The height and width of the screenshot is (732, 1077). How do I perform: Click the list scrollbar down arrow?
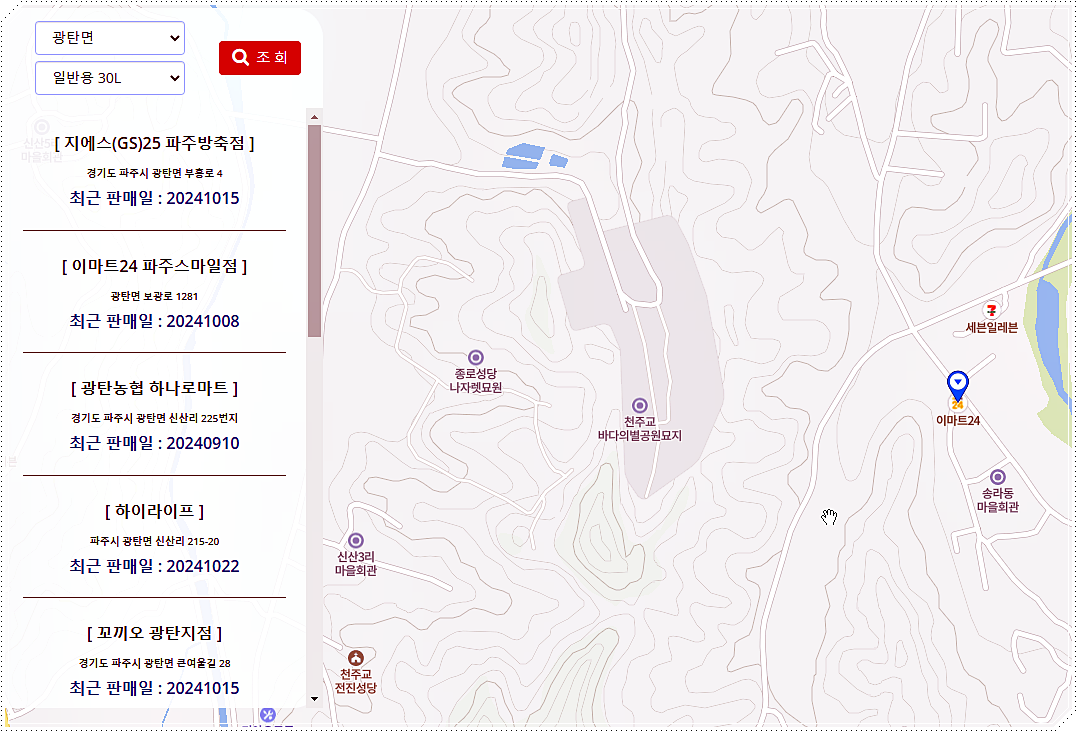[x=315, y=699]
